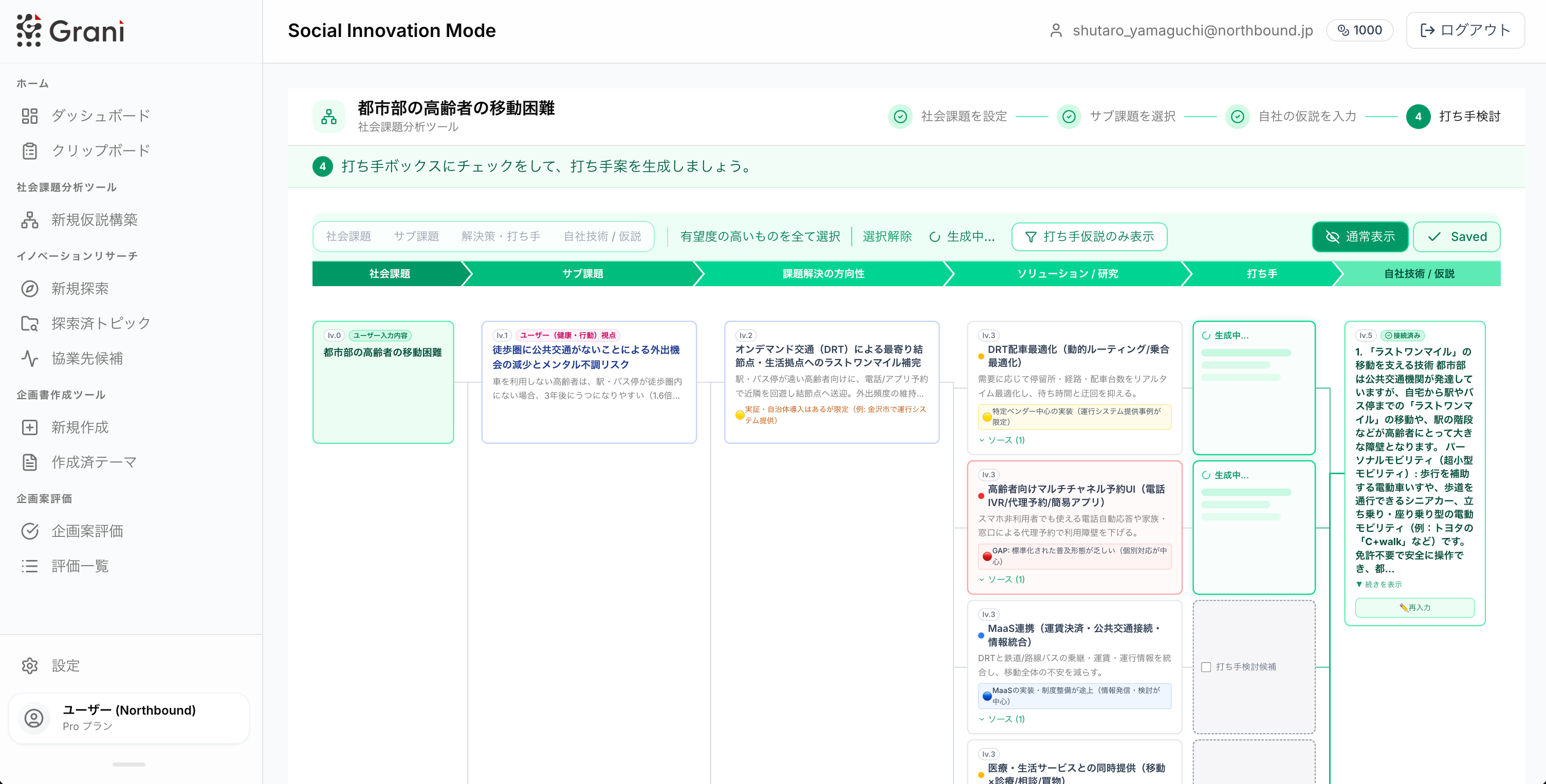This screenshot has height=784, width=1546.
Task: Open the ダッシュボード dashboard icon
Action: pyautogui.click(x=29, y=116)
